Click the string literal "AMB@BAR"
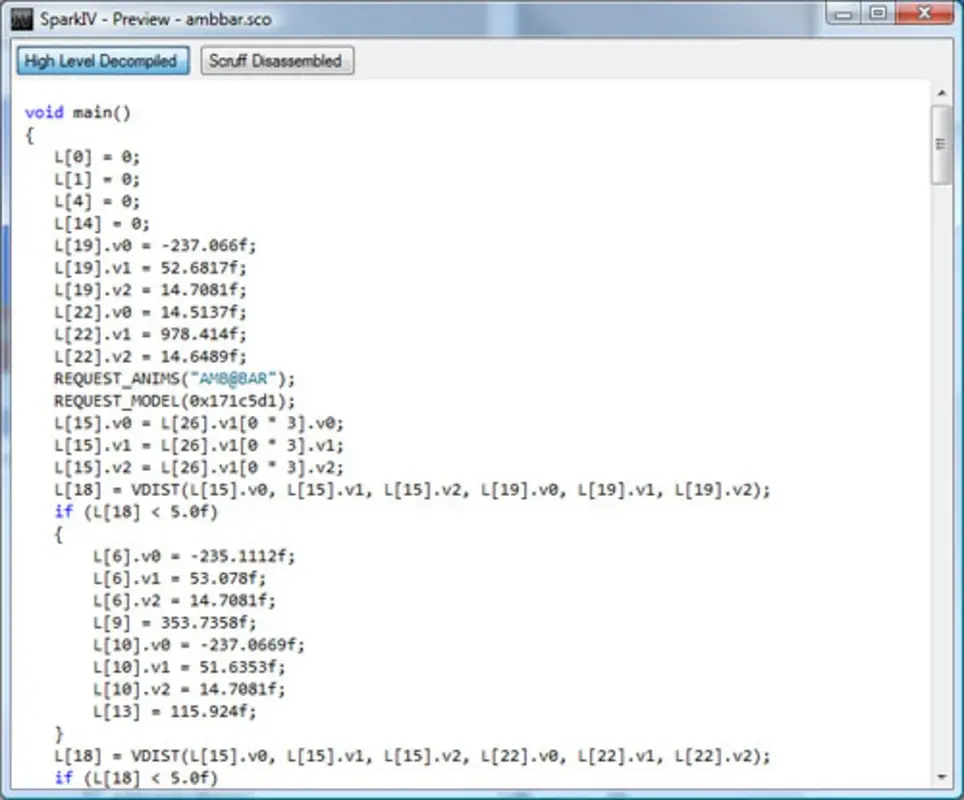 tap(234, 378)
